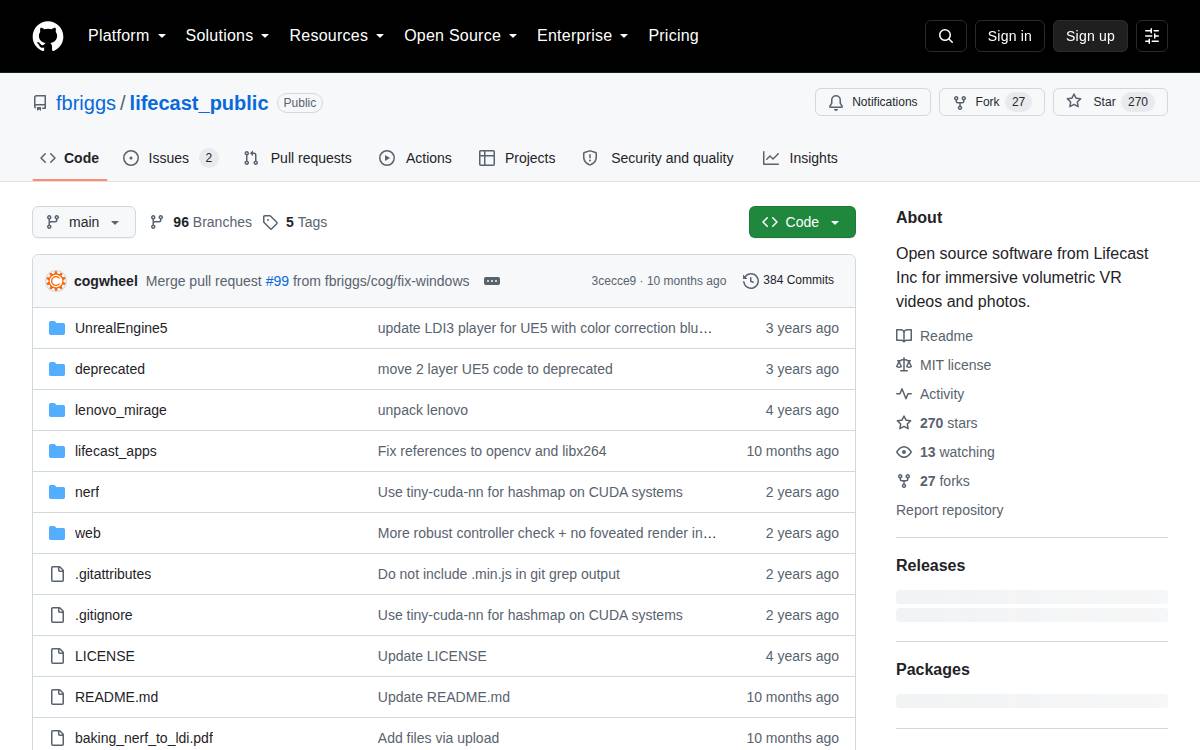Click the Sign up button
The image size is (1200, 750).
(1090, 36)
